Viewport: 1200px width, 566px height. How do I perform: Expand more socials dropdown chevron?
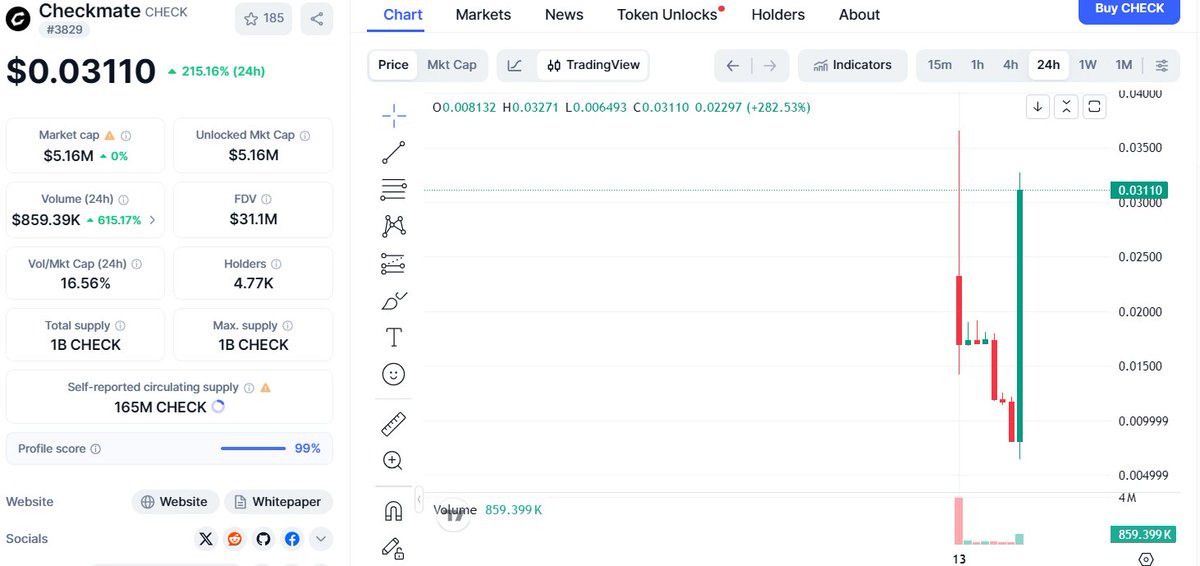pyautogui.click(x=321, y=539)
